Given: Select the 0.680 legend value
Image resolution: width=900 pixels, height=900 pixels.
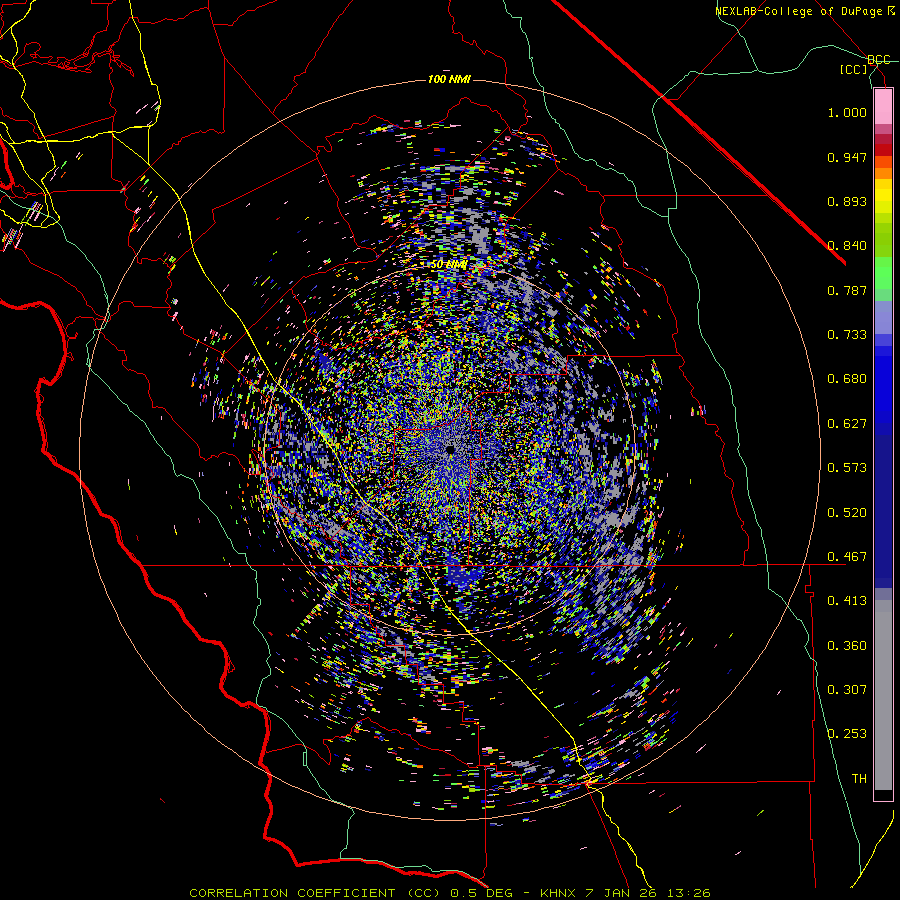Looking at the screenshot, I should tap(847, 379).
